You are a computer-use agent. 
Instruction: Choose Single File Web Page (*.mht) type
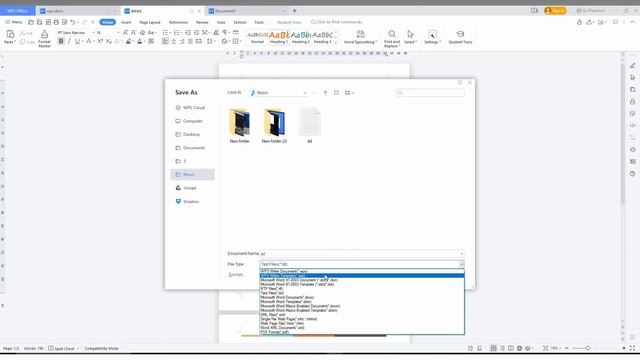point(362,319)
